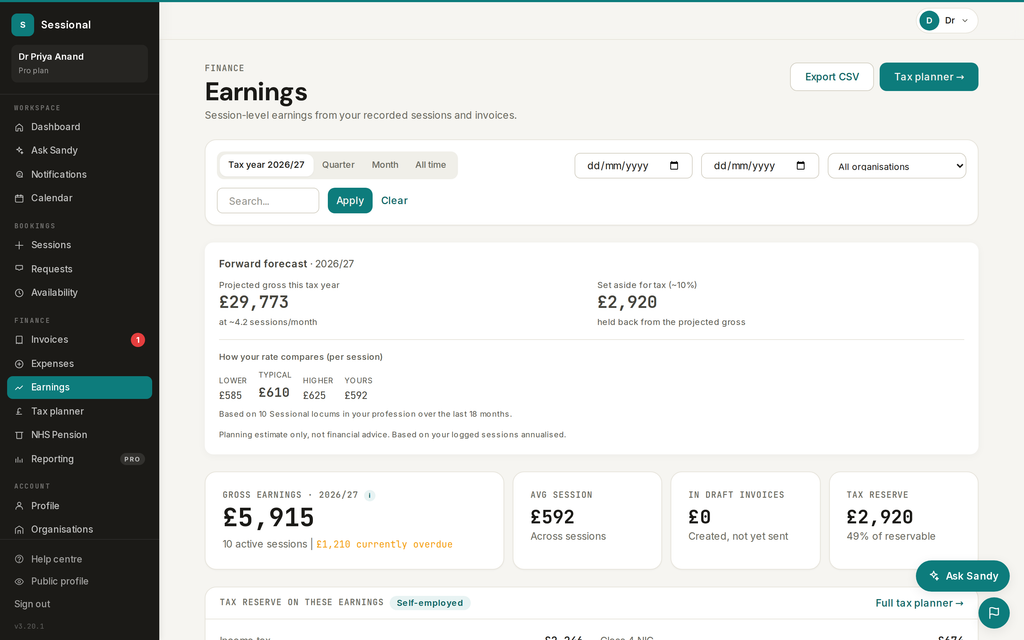The height and width of the screenshot is (640, 1024).
Task: Click the Profile person icon
Action: pos(19,506)
